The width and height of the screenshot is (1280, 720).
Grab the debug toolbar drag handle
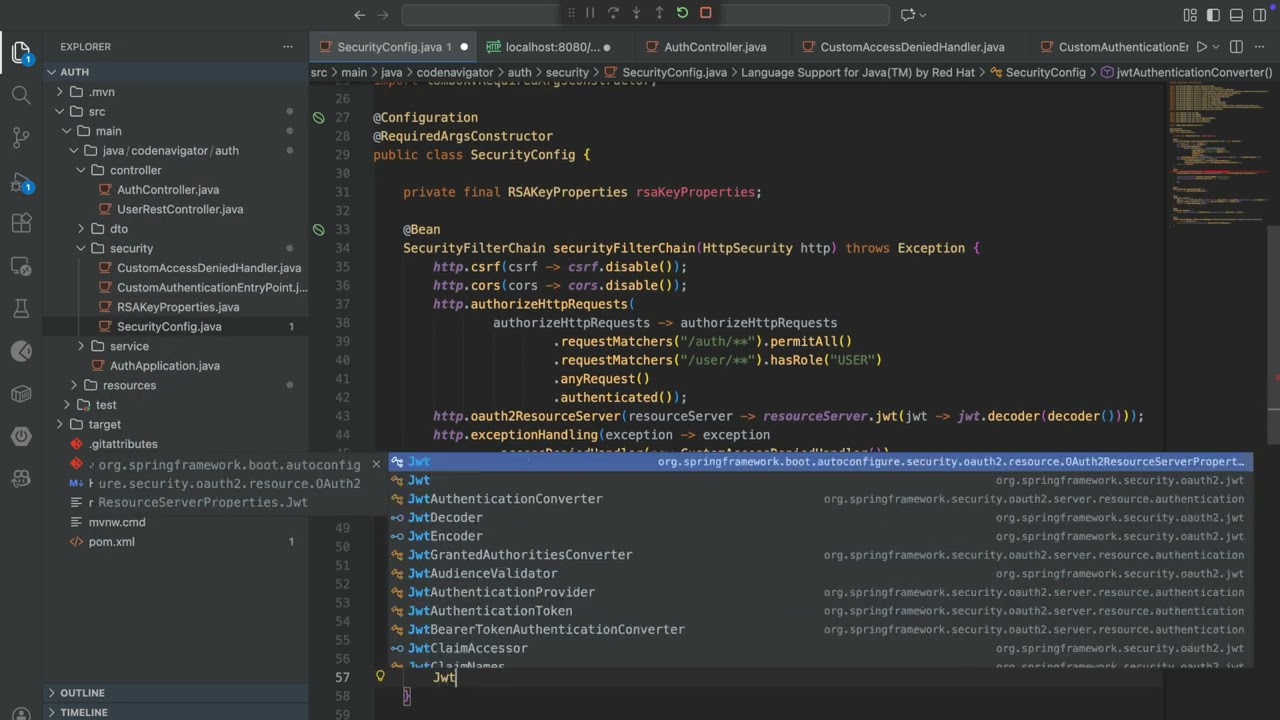tap(571, 13)
